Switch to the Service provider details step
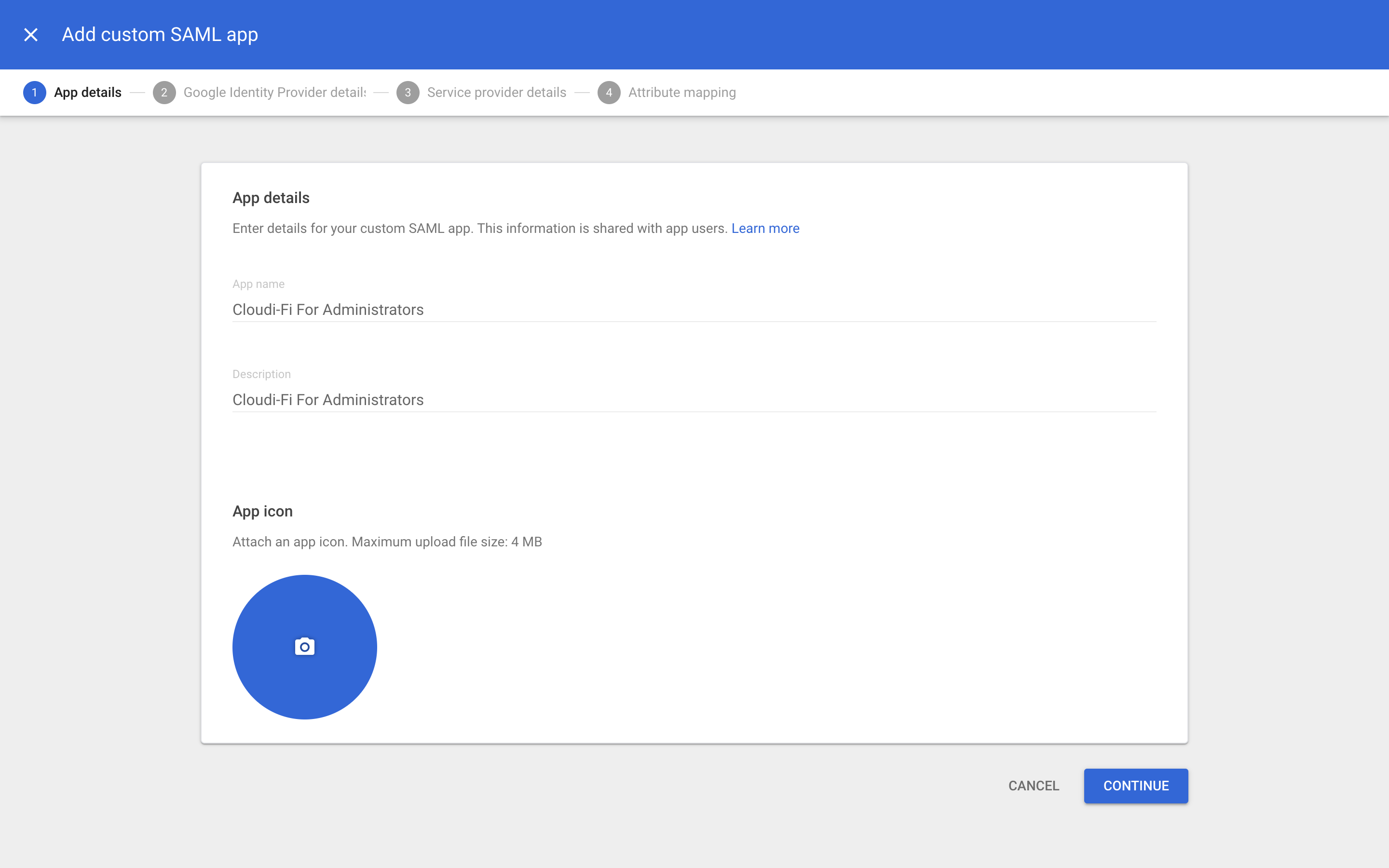This screenshot has height=868, width=1389. [496, 93]
